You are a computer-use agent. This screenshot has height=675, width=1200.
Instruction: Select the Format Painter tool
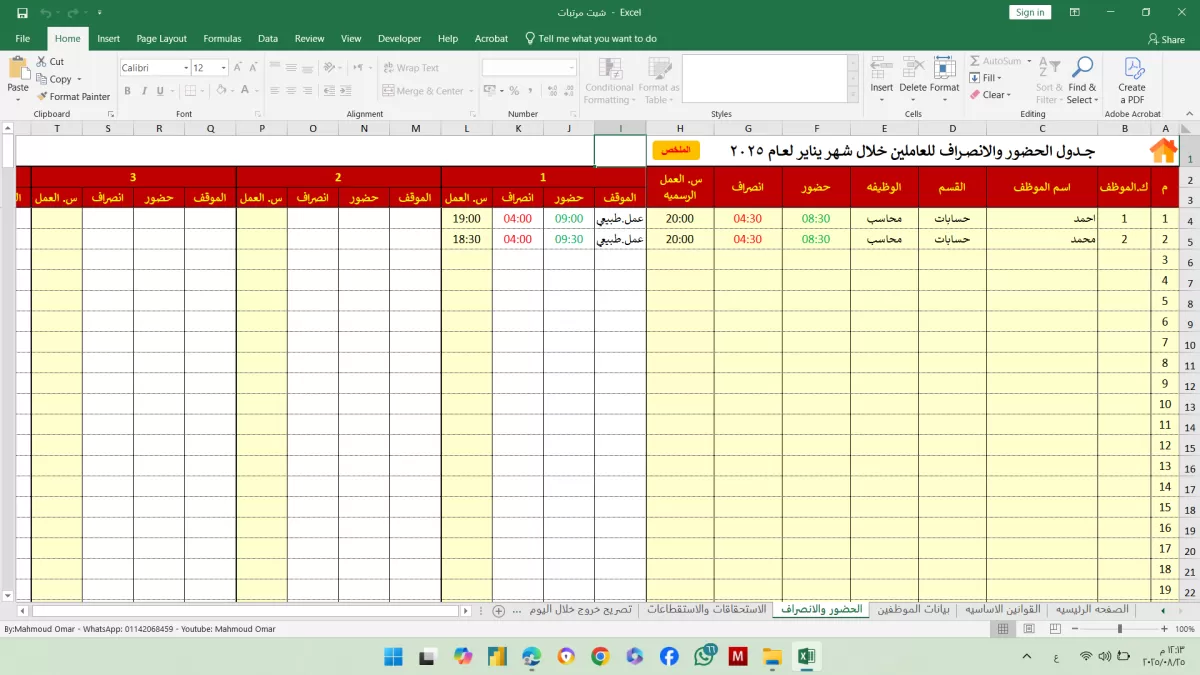coord(73,97)
